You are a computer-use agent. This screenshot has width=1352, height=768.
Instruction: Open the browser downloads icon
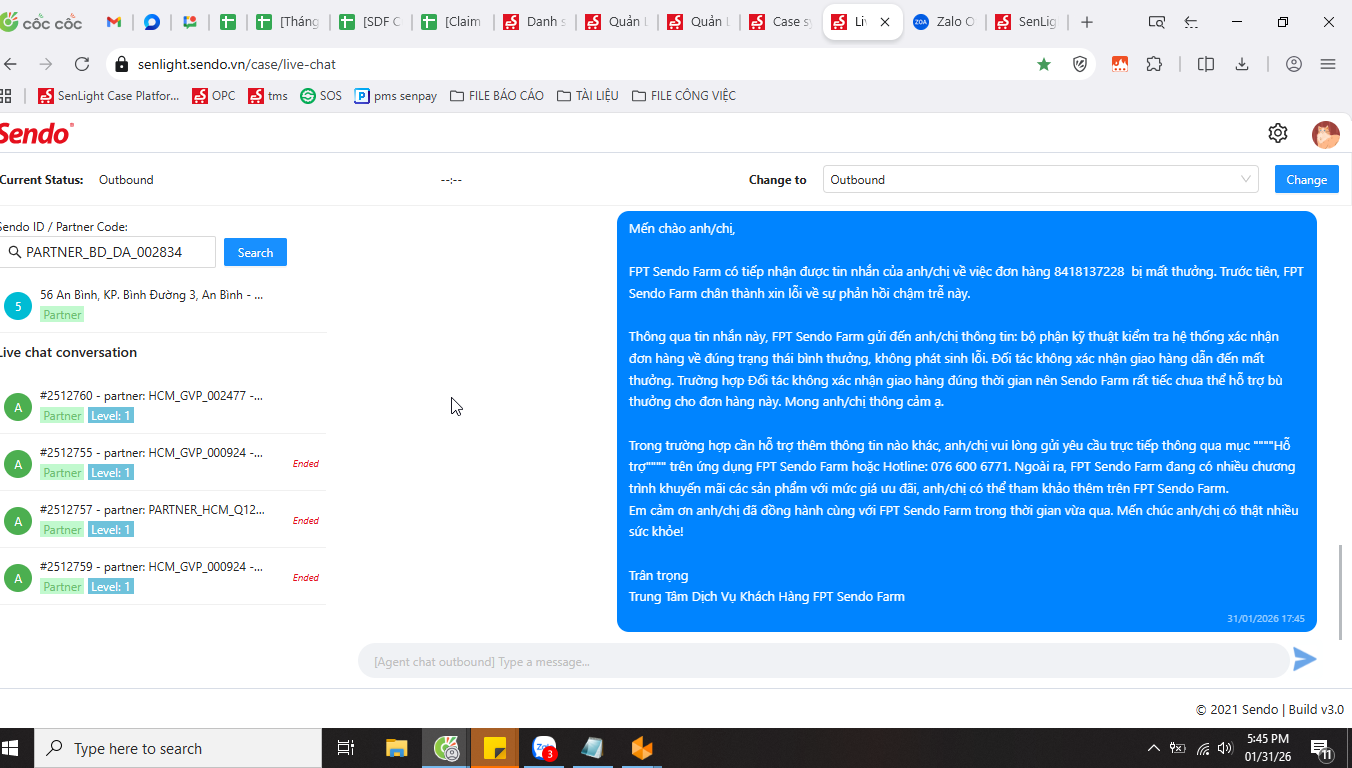pyautogui.click(x=1242, y=64)
